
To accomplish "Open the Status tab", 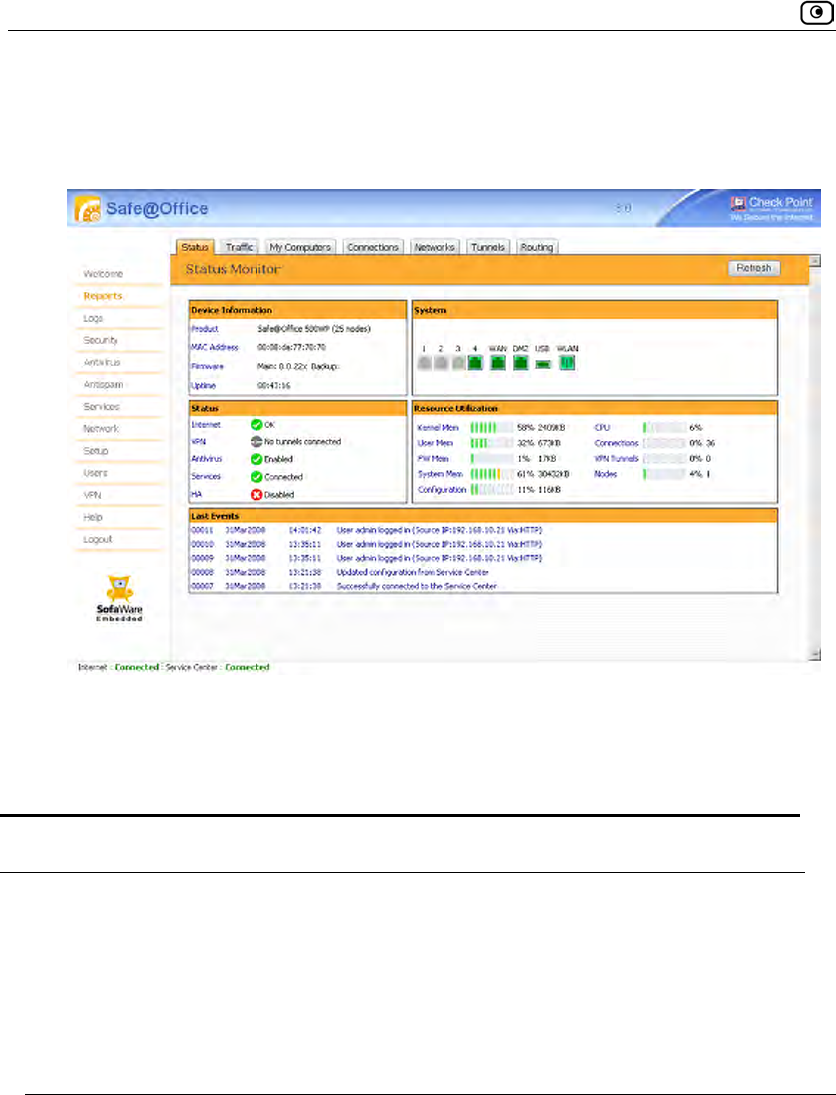I will coord(195,247).
